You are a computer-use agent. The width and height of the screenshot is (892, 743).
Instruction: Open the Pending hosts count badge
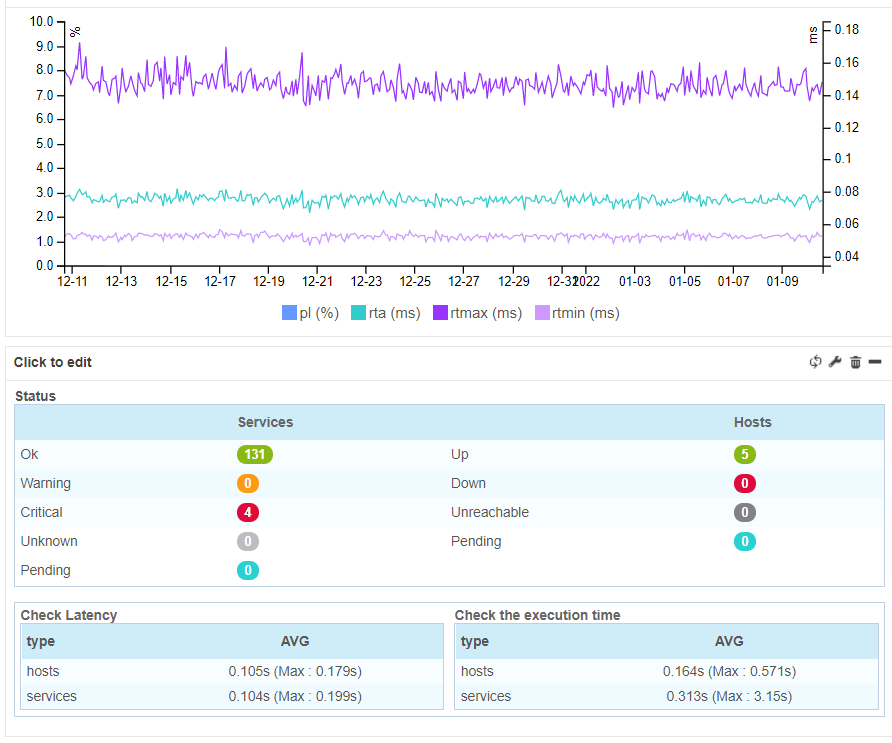click(x=745, y=542)
